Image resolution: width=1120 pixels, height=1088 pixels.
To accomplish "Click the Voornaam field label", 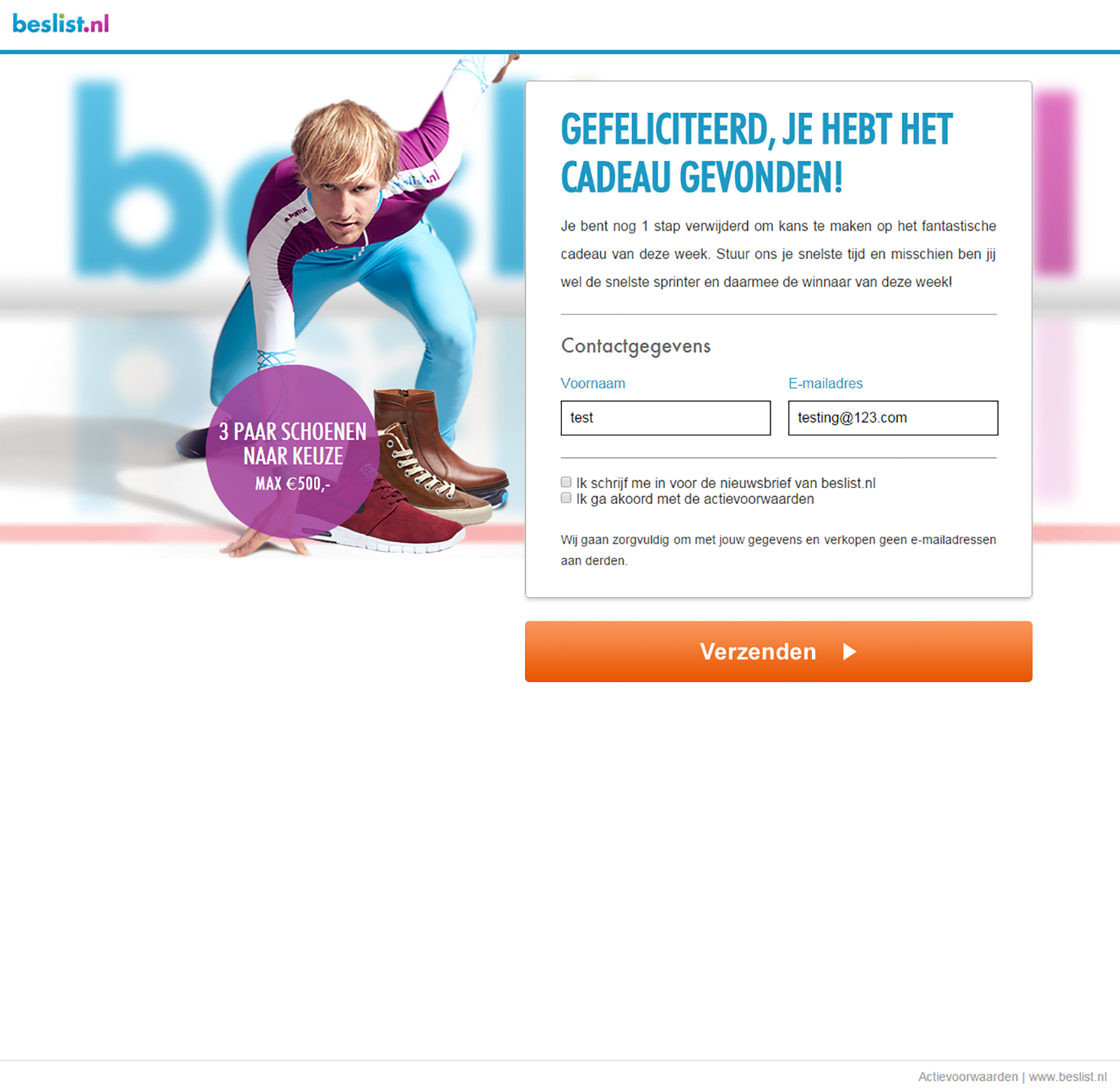I will (x=593, y=383).
